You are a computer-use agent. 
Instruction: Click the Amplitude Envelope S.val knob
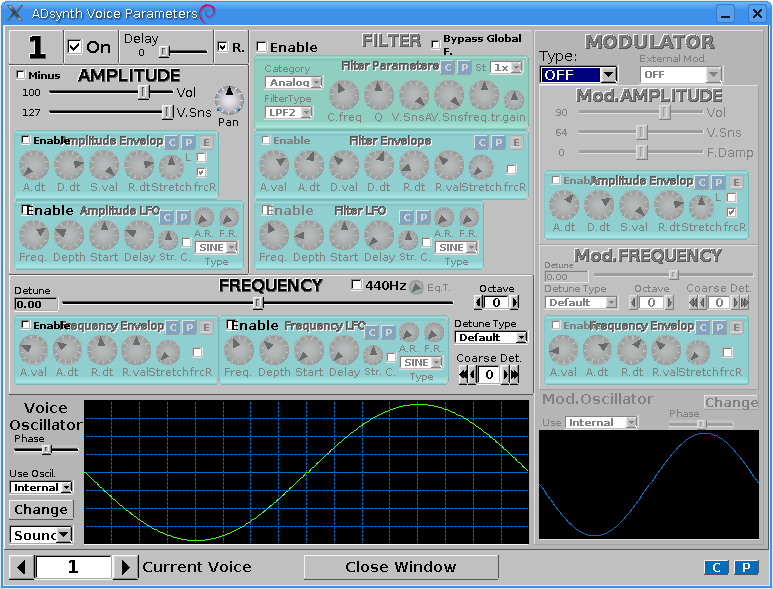click(104, 165)
